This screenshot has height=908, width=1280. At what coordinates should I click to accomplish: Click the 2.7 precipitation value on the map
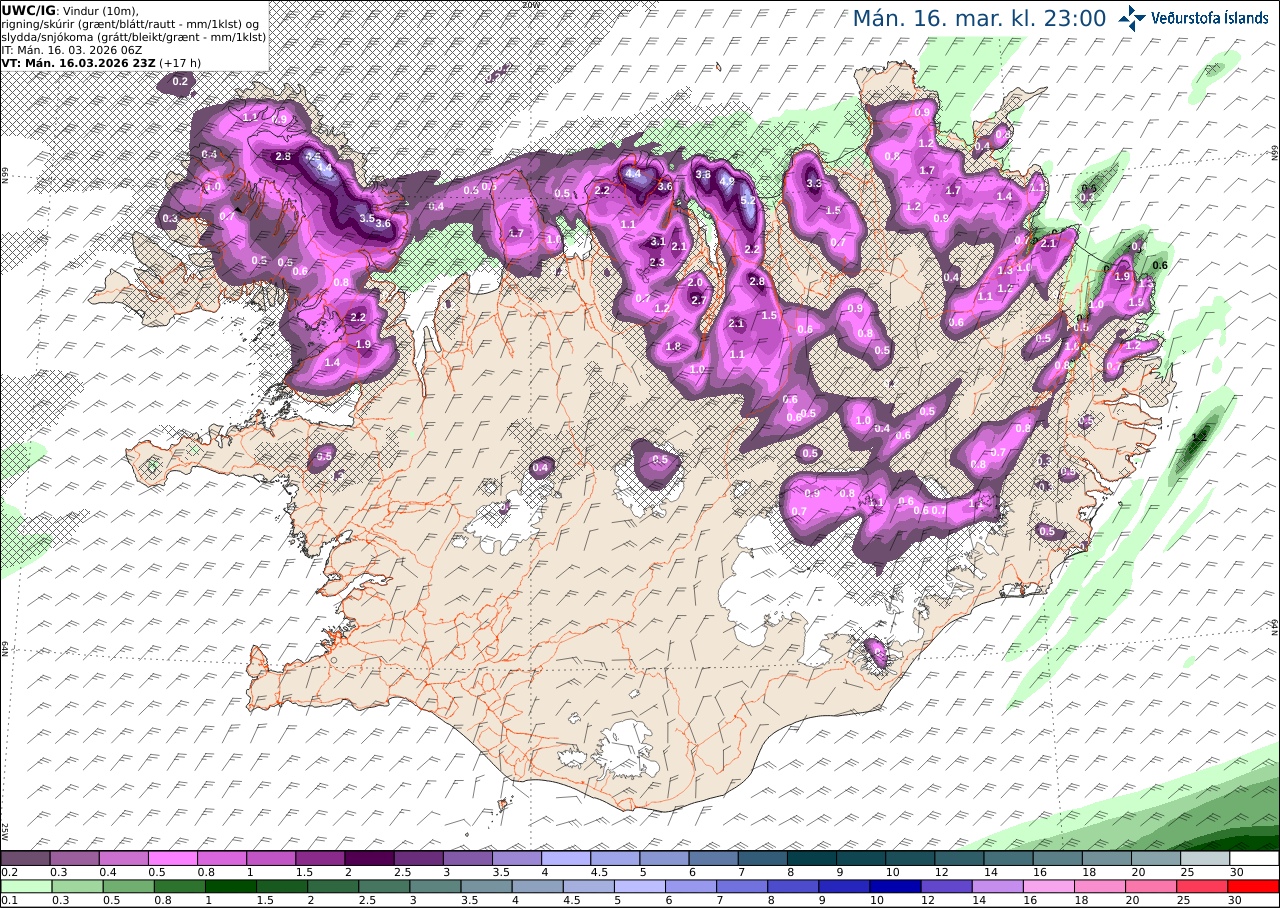click(x=699, y=300)
